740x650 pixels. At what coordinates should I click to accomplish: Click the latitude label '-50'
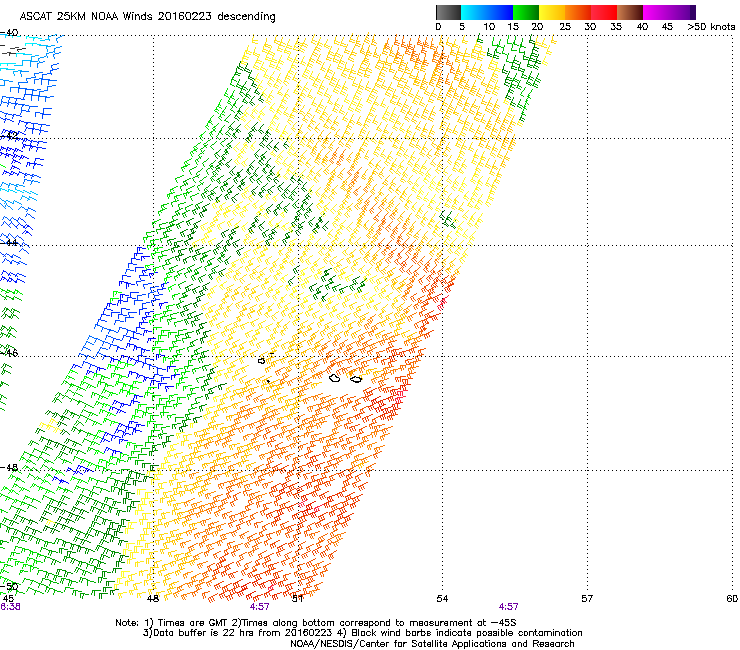pyautogui.click(x=9, y=586)
